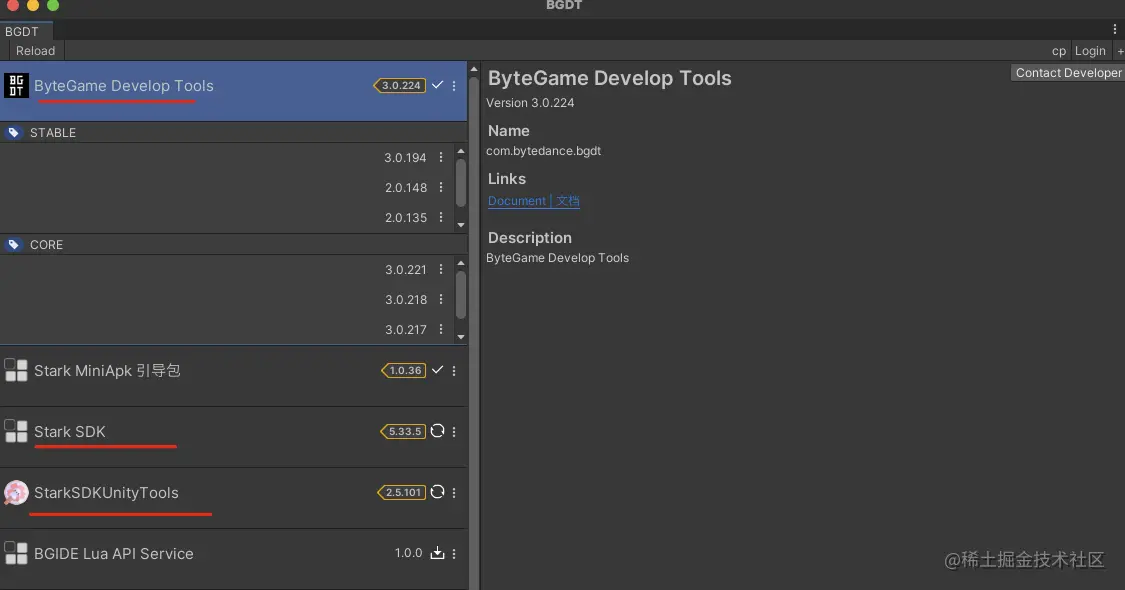Screen dimensions: 1125x590
Task: Click the Stark MiniApk package icon
Action: (x=16, y=370)
